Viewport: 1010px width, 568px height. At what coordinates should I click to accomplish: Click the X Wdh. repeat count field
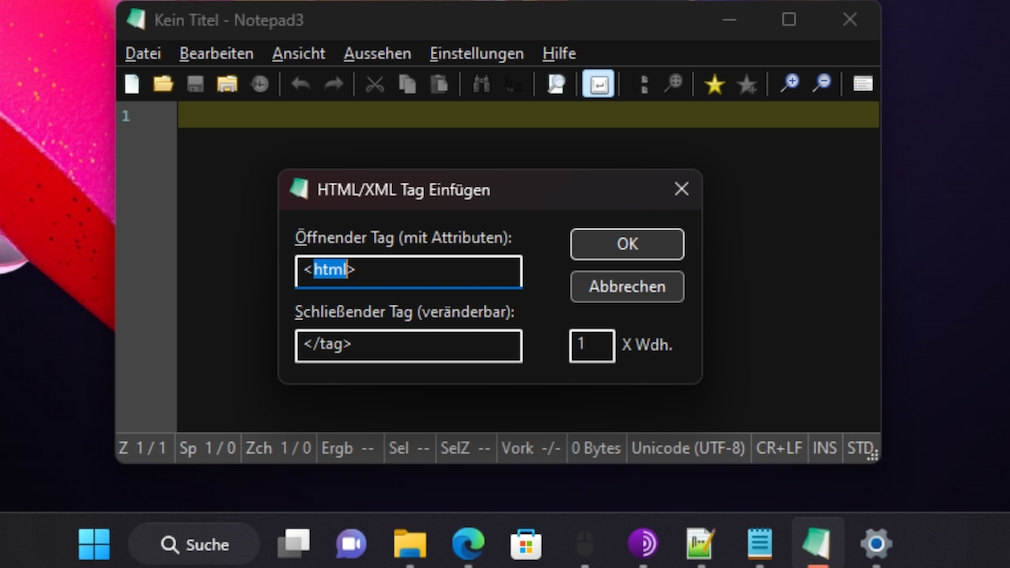click(592, 346)
